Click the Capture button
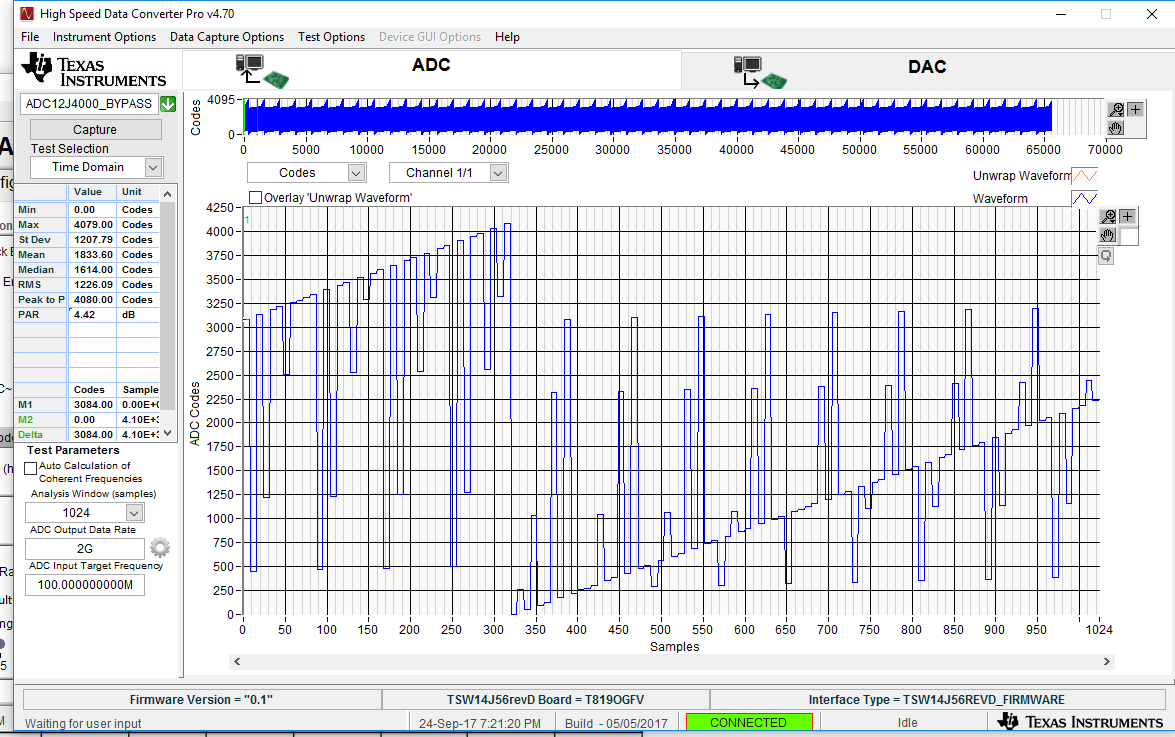 [94, 130]
